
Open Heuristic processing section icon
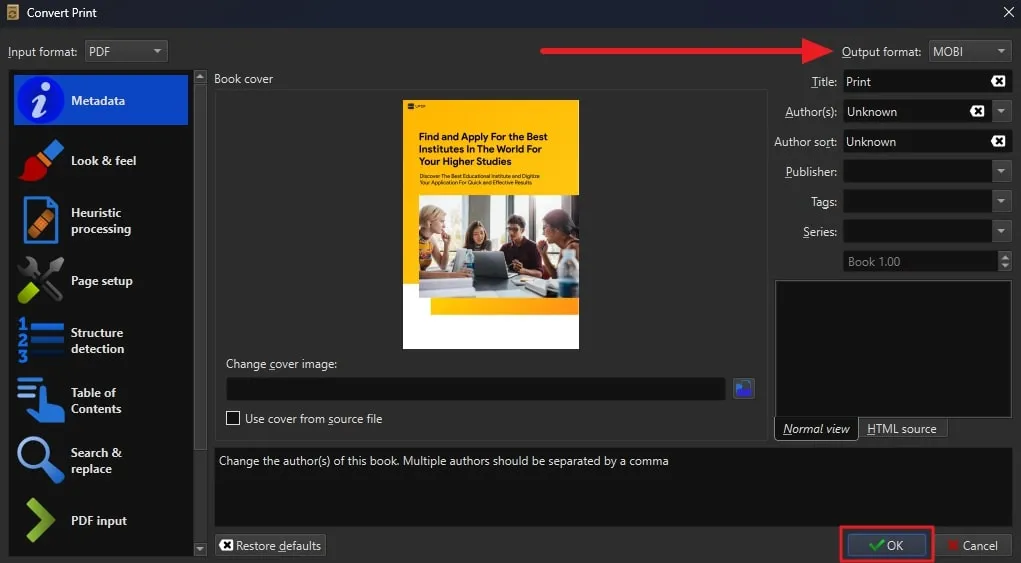tap(41, 221)
